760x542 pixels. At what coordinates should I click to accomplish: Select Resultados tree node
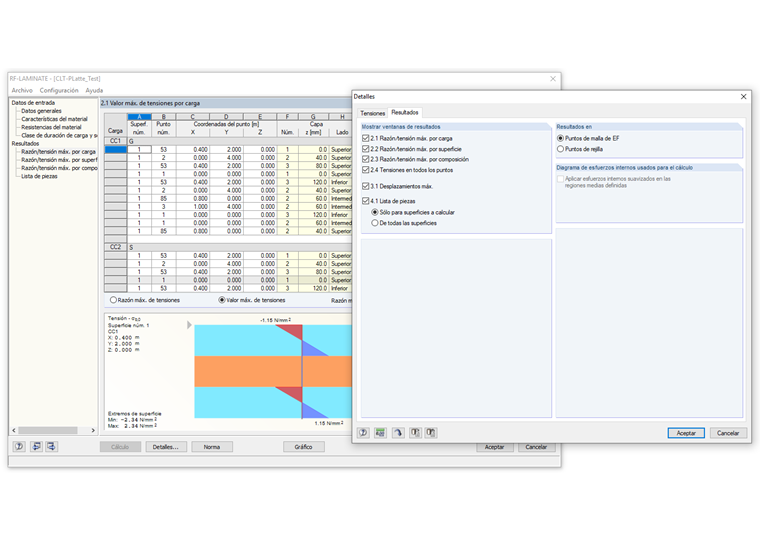pyautogui.click(x=25, y=143)
